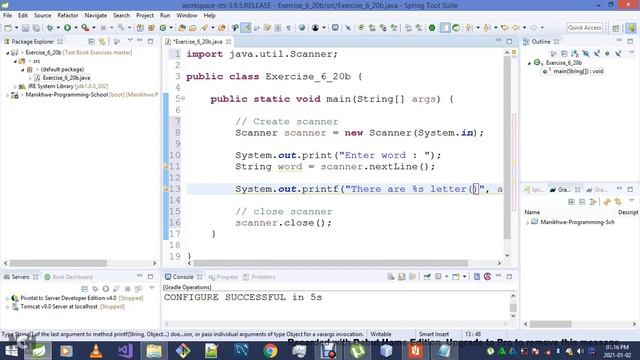Image resolution: width=640 pixels, height=360 pixels.
Task: Click the warning marker on line 11
Action: [x=166, y=167]
